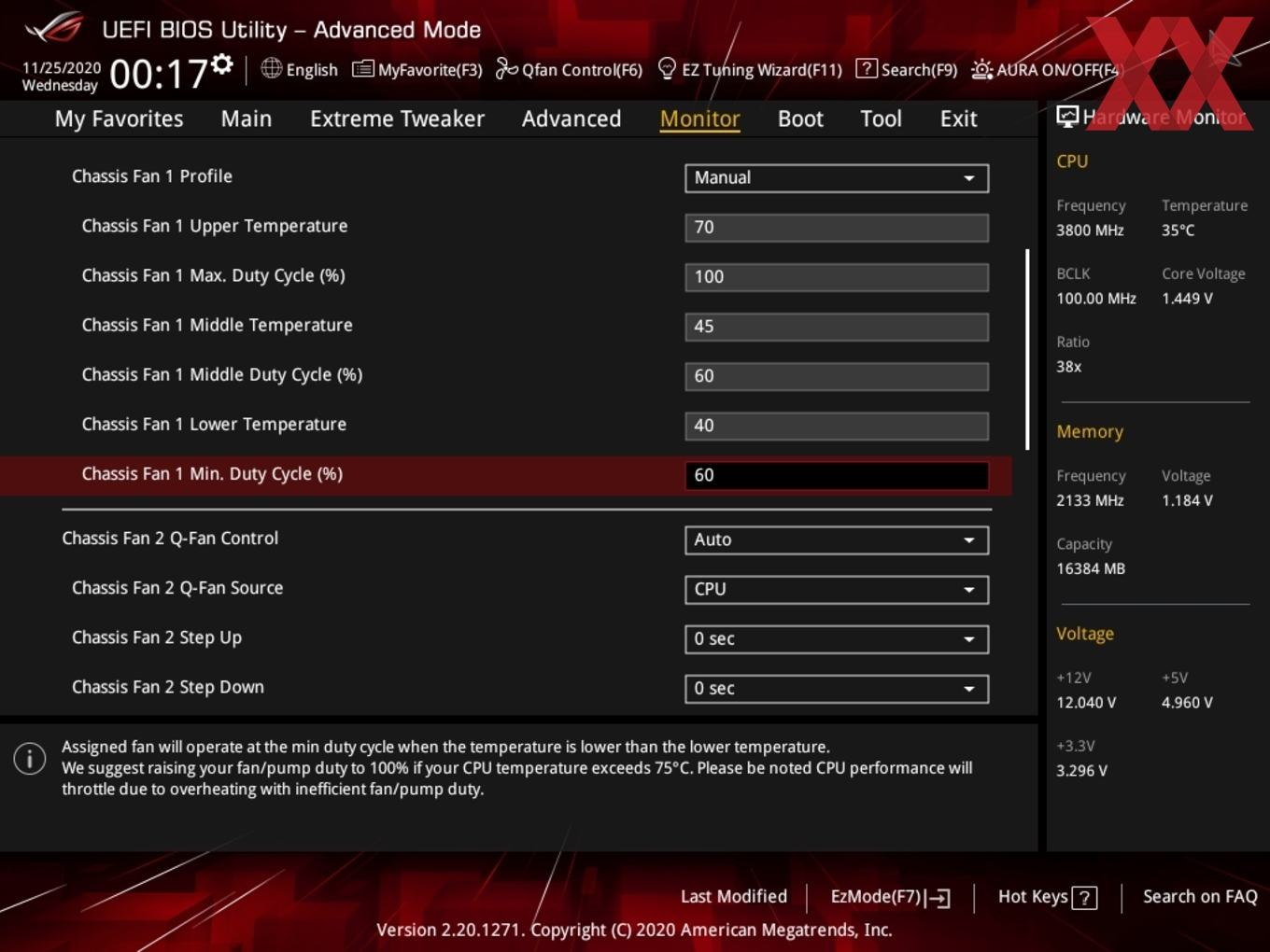
Task: Select Chassis Fan 2 Step Up label
Action: click(157, 637)
